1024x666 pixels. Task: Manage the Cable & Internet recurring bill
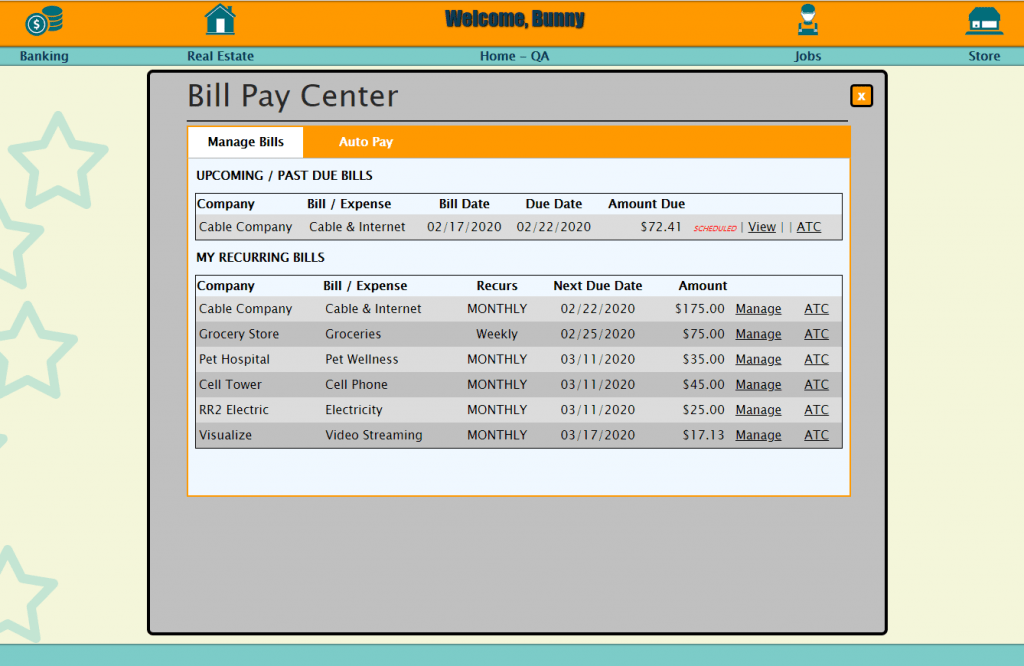coord(758,308)
